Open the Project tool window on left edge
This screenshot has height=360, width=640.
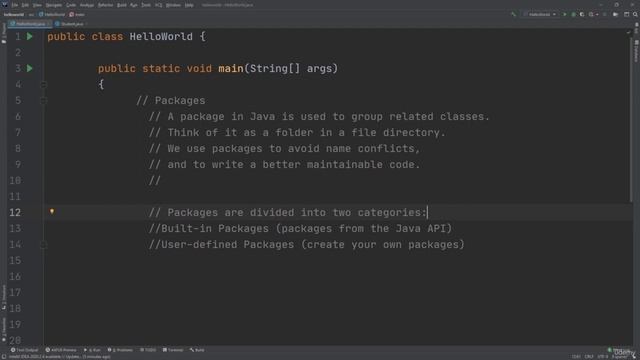(x=4, y=33)
